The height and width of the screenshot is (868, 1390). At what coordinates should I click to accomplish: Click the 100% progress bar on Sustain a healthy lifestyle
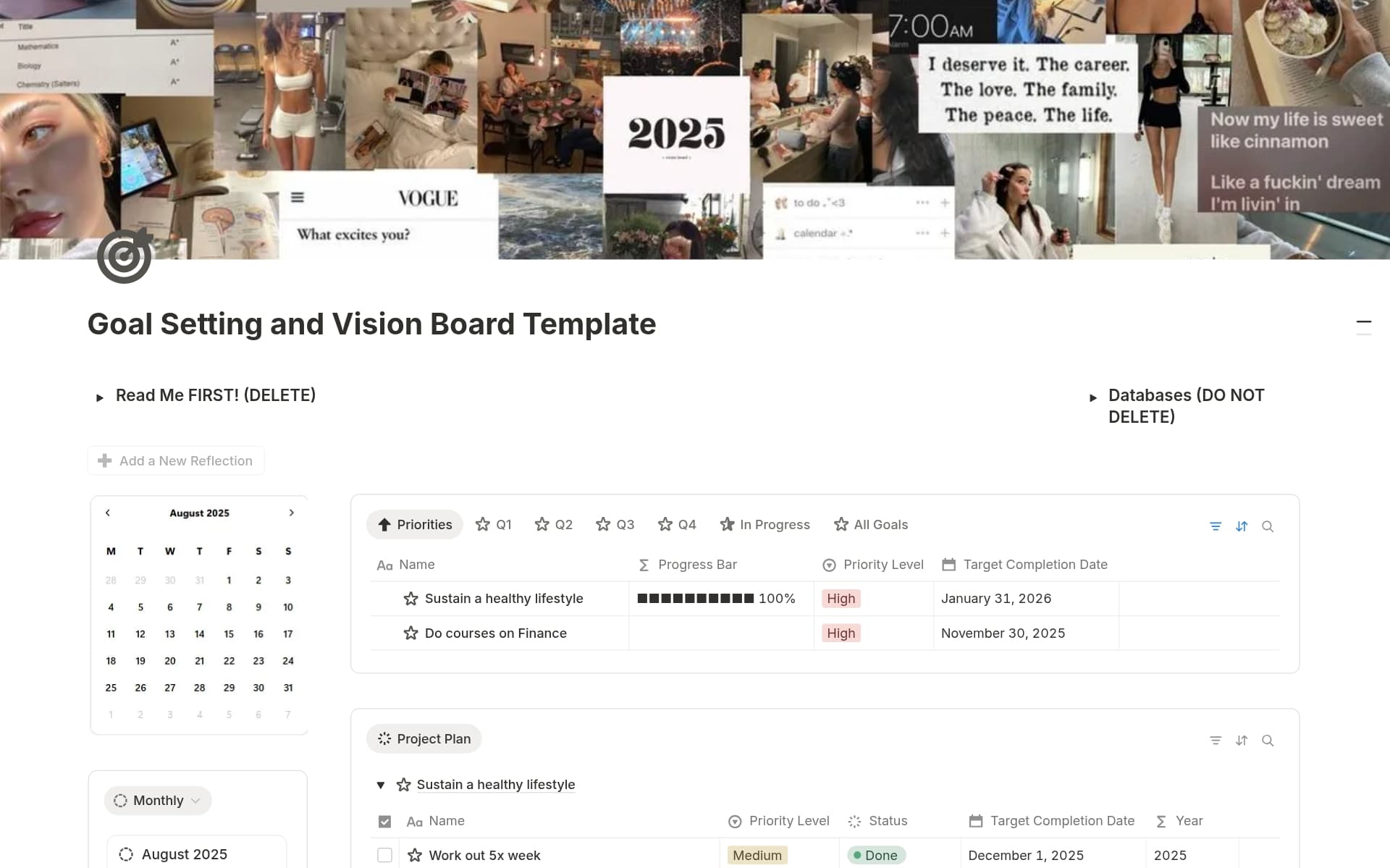click(x=695, y=599)
